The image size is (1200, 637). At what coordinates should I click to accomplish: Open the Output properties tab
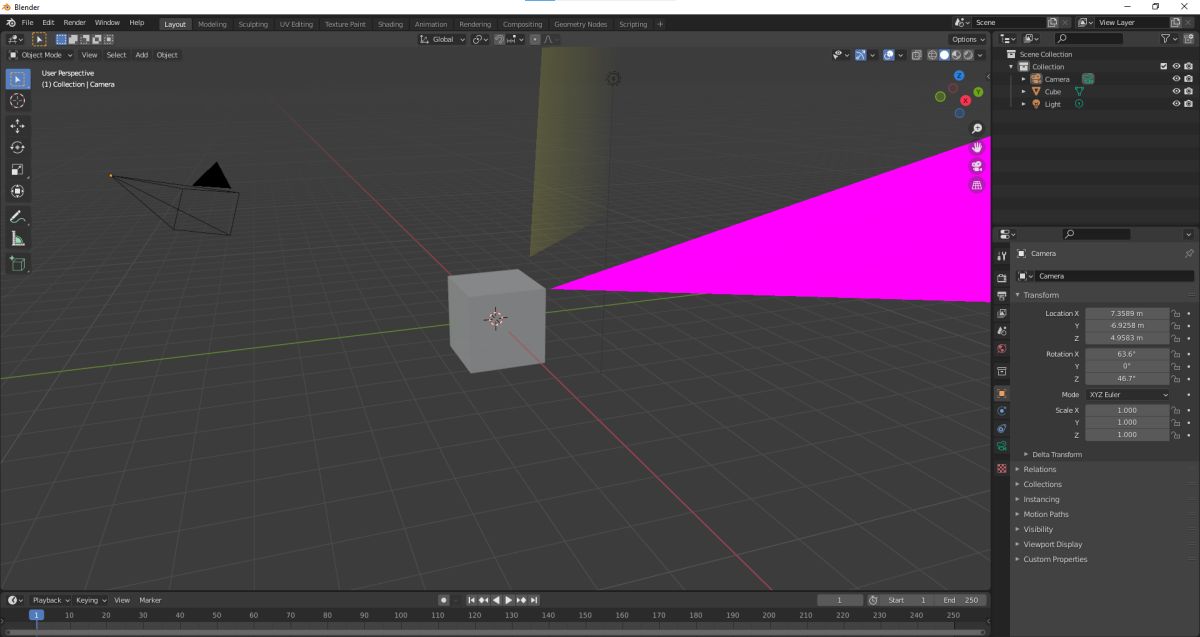(1001, 296)
